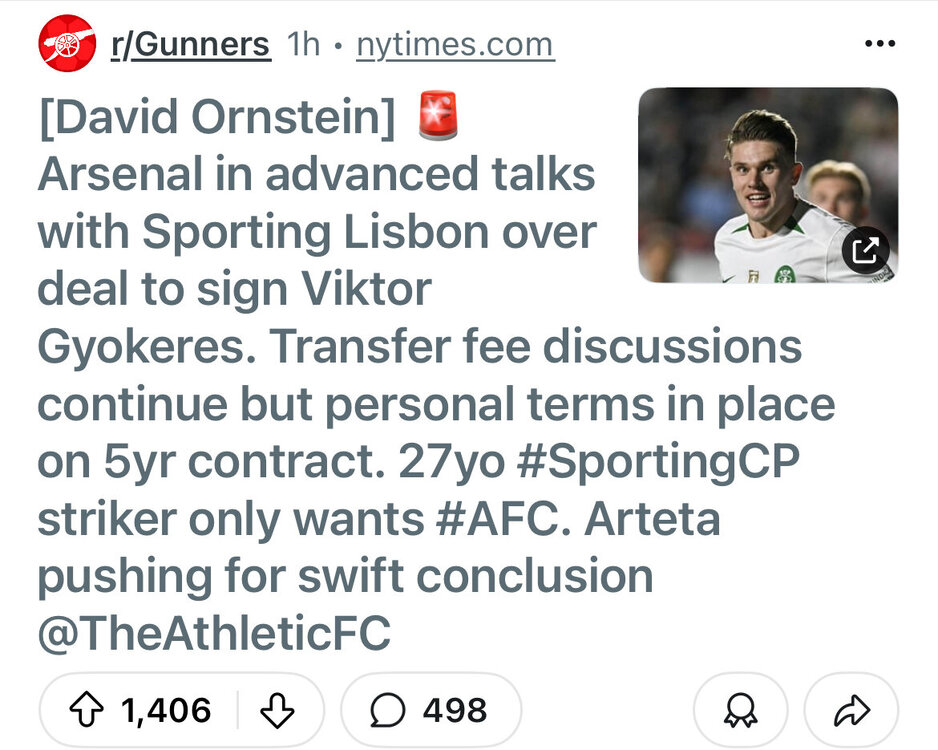
Task: Click the @TheAthleticFC mention
Action: tap(214, 634)
